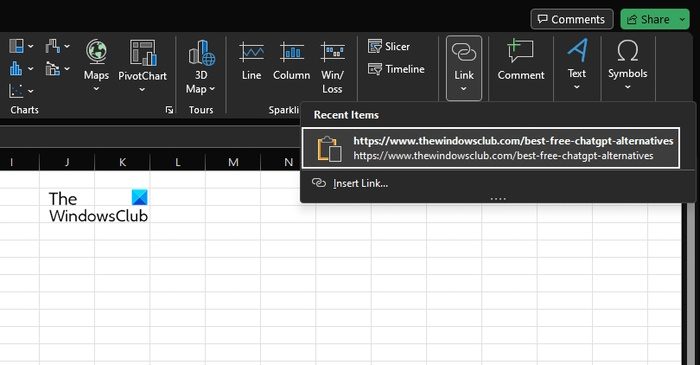Expand the combo chart dropdown arrow
The height and width of the screenshot is (365, 700).
click(x=67, y=69)
